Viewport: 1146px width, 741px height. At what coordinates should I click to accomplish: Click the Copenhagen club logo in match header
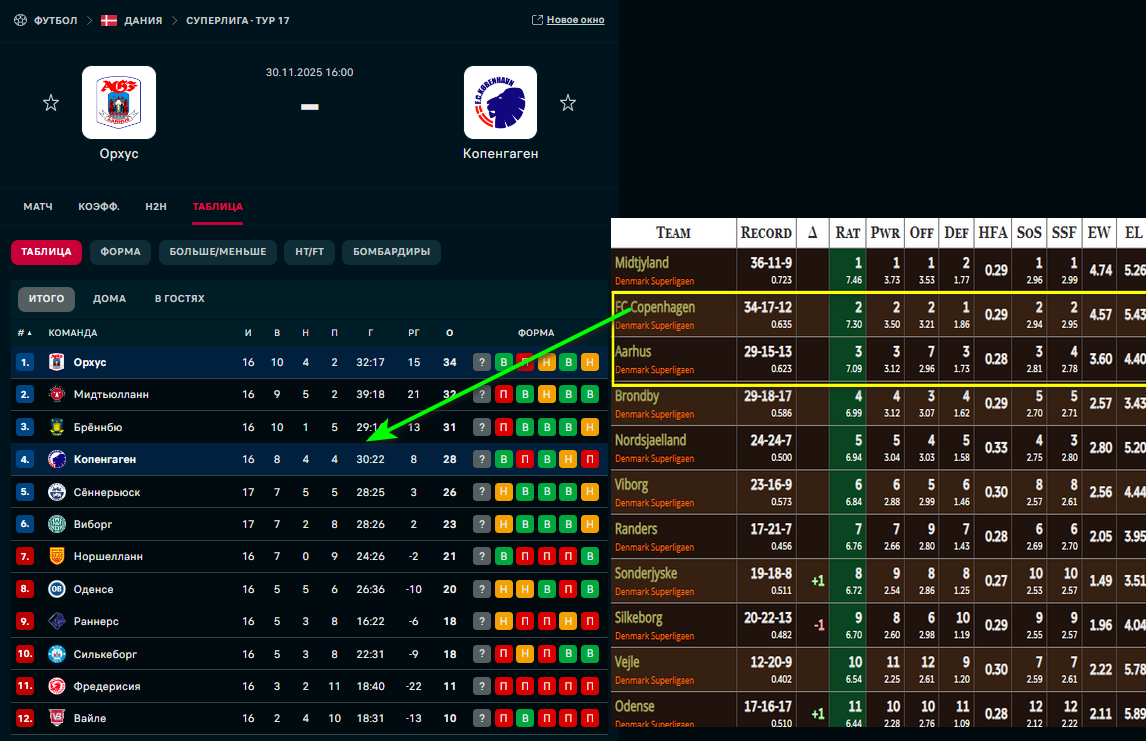[500, 102]
